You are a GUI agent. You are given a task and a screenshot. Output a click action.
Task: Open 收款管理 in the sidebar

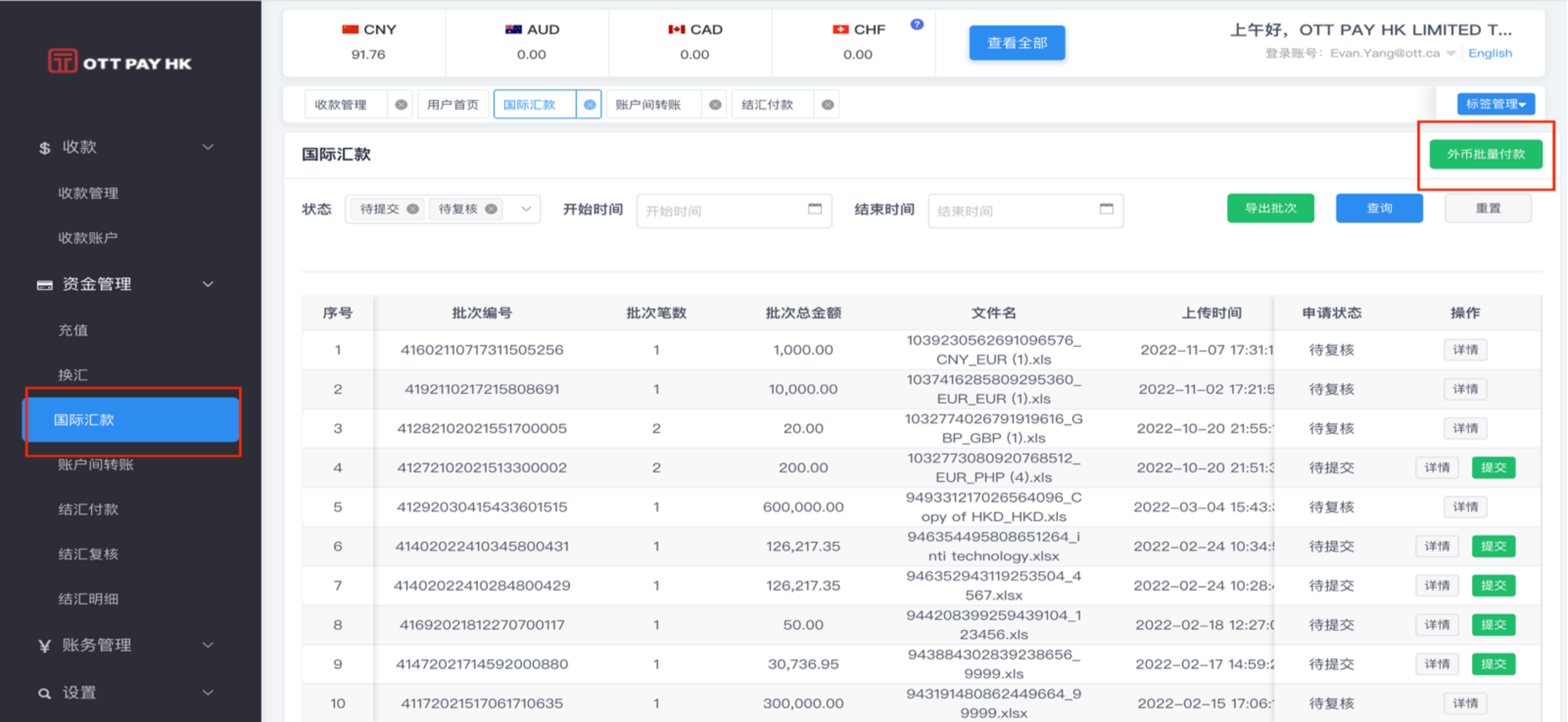click(88, 193)
